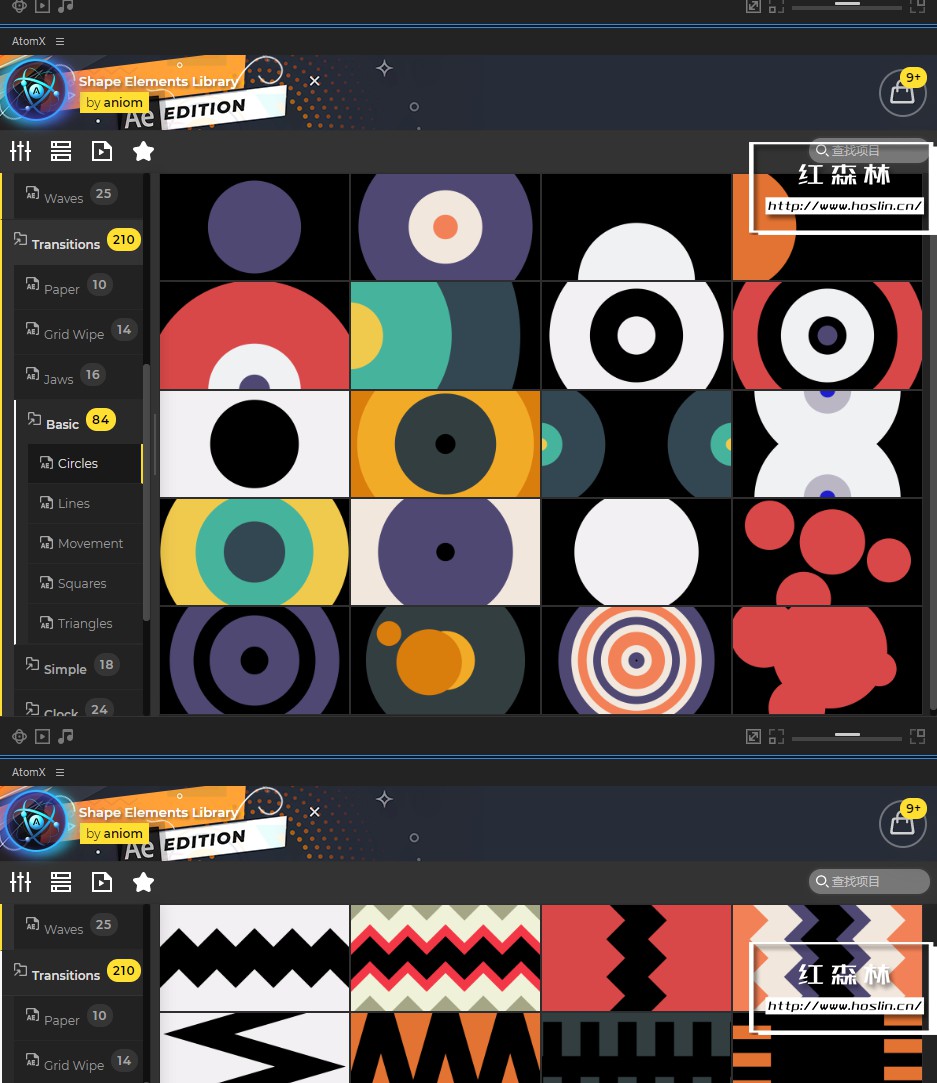Click the dashed frame icon in middle footer bar

click(777, 737)
